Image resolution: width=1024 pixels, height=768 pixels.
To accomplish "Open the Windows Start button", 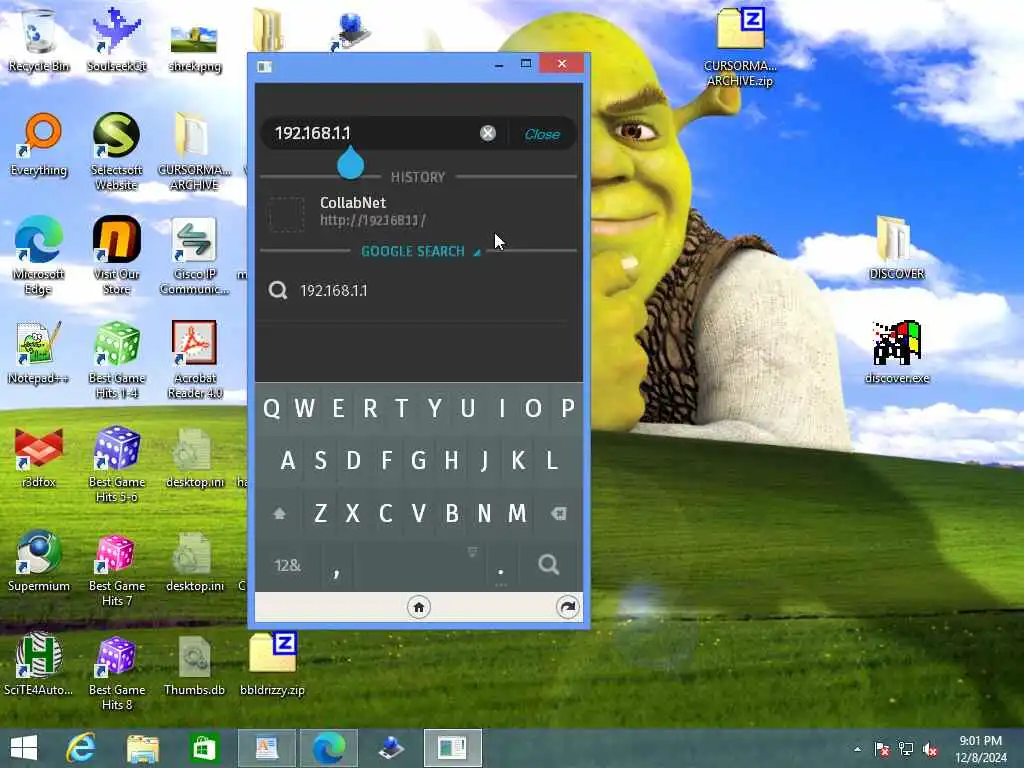I will coord(24,748).
